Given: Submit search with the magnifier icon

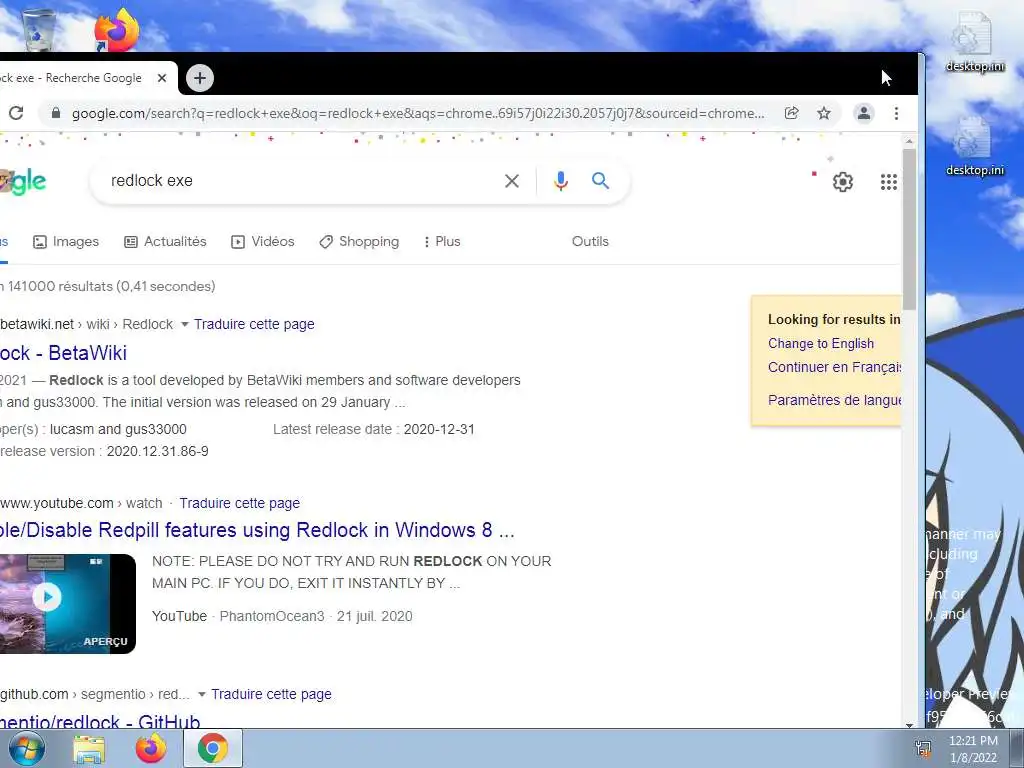Looking at the screenshot, I should pyautogui.click(x=600, y=180).
